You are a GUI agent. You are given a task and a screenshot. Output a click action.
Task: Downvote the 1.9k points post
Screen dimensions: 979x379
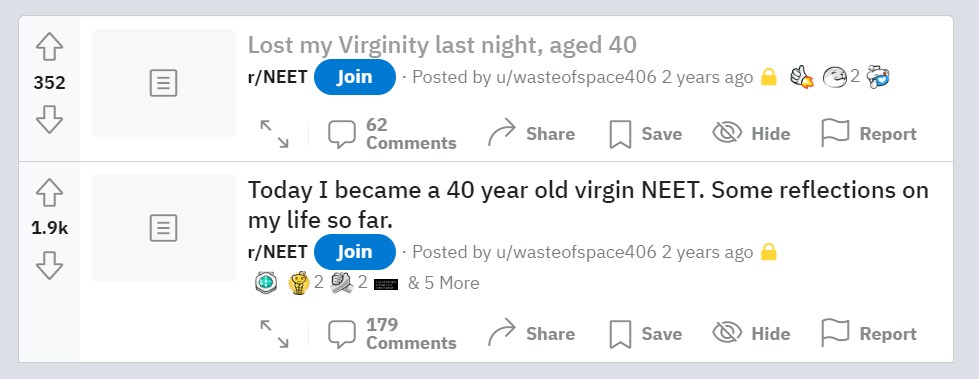tap(49, 265)
